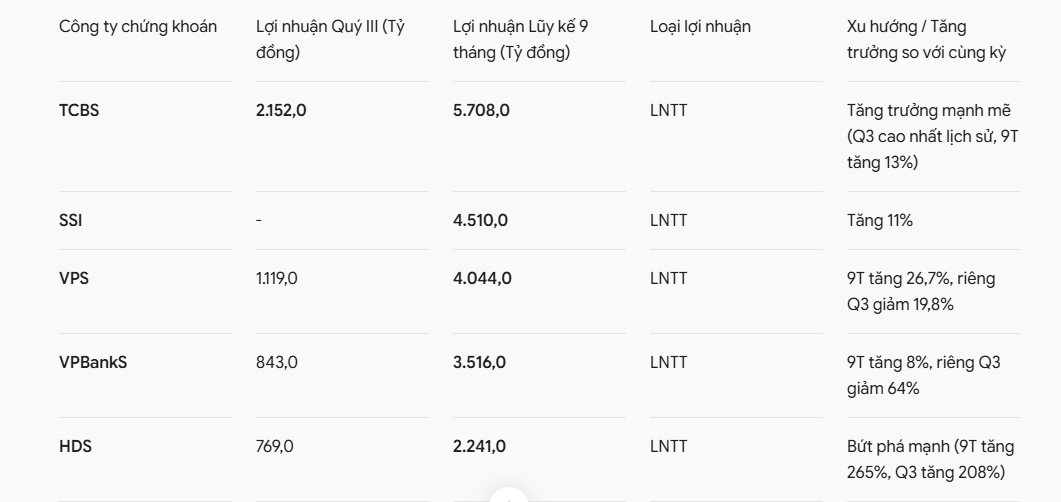Click the SSI 4.510,0 profit value
The height and width of the screenshot is (502, 1061).
tap(480, 221)
